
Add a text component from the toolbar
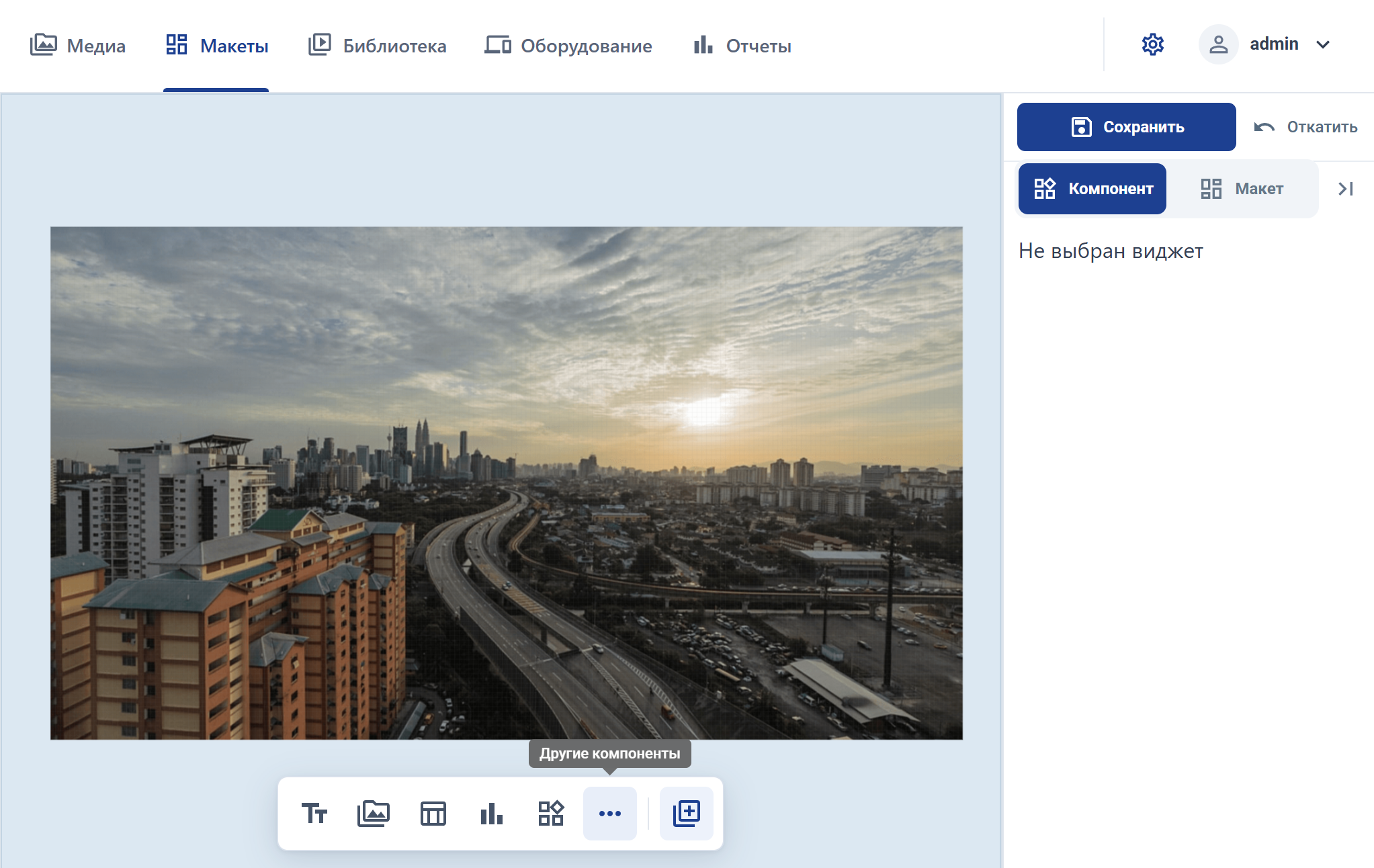[314, 814]
